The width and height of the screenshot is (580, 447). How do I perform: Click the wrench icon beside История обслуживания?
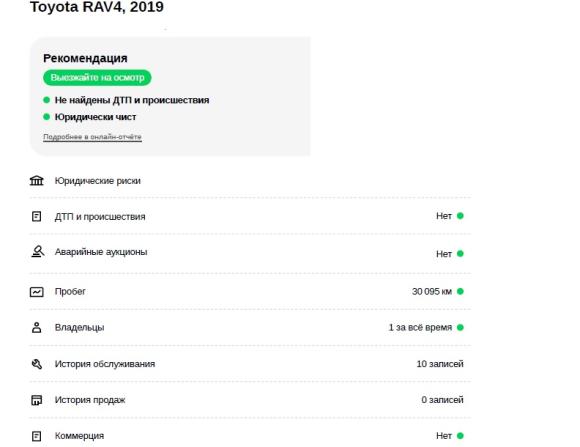click(x=37, y=364)
